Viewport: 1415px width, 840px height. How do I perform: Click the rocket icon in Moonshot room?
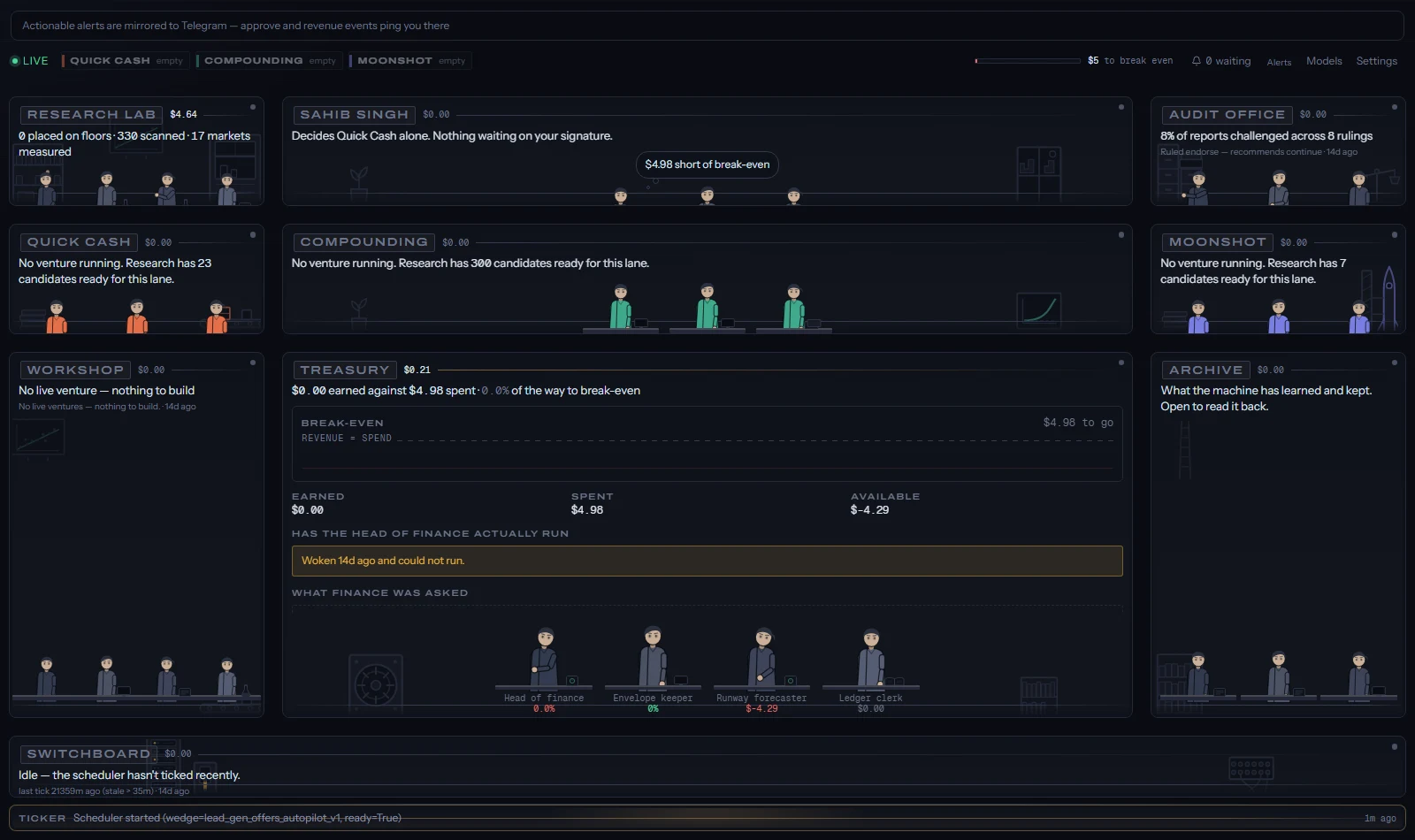tap(1388, 297)
